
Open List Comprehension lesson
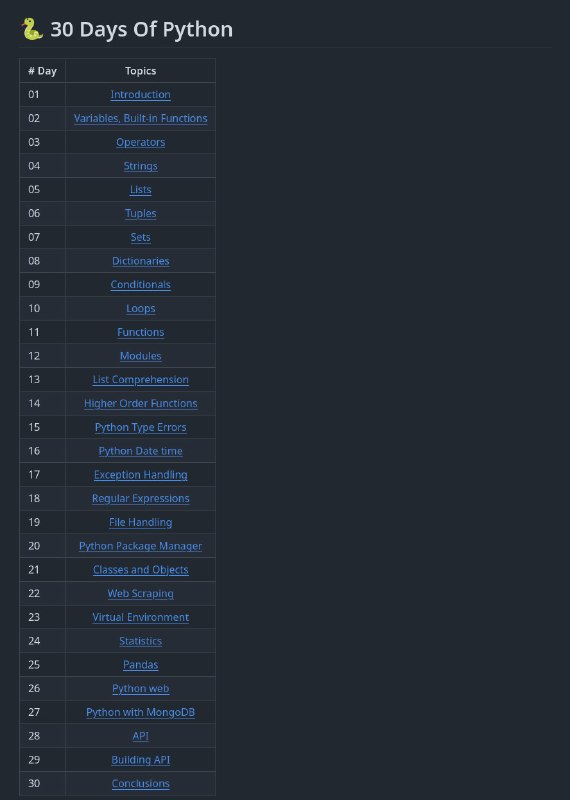140,380
